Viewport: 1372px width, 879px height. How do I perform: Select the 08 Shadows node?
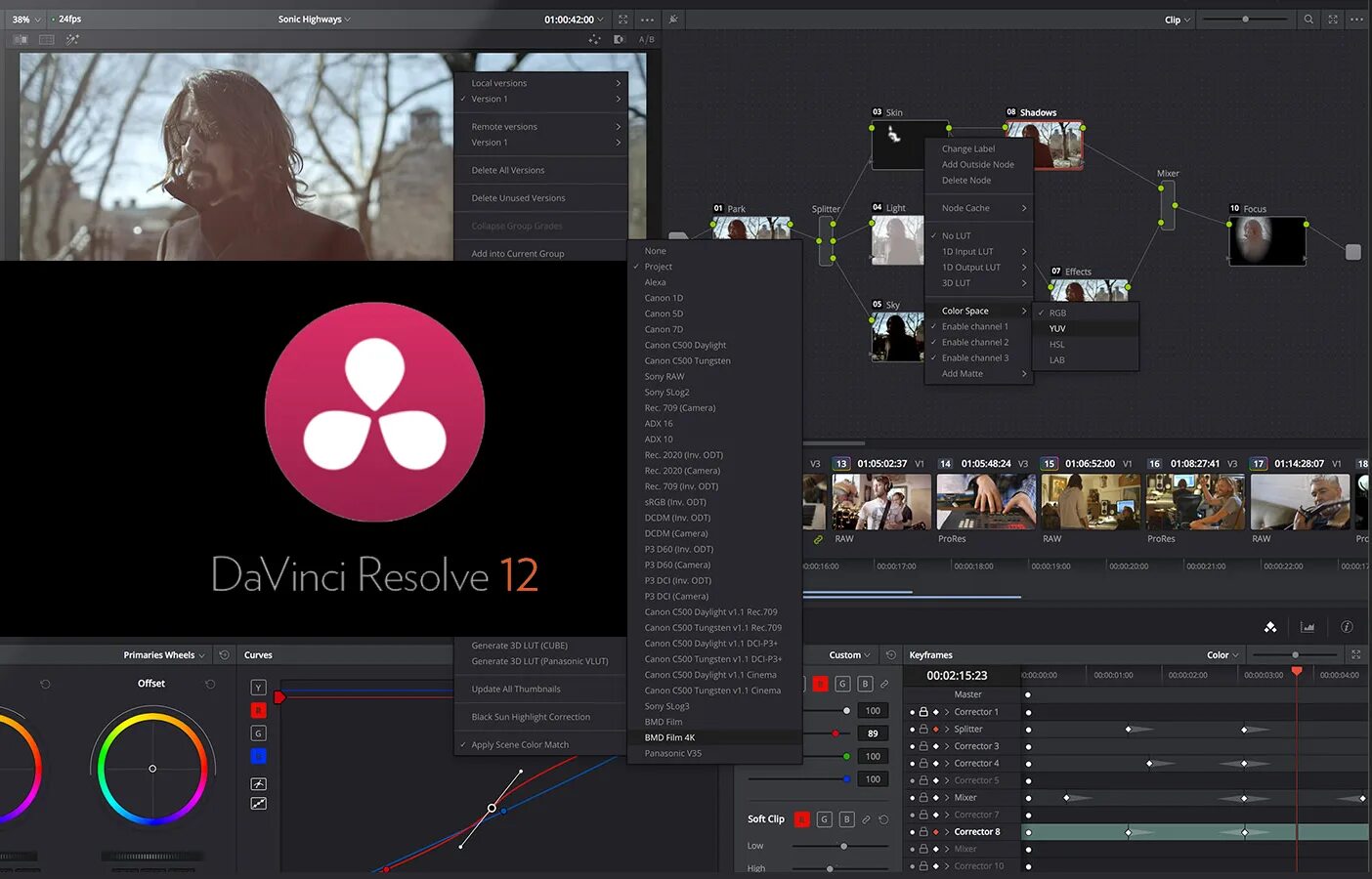[1045, 145]
